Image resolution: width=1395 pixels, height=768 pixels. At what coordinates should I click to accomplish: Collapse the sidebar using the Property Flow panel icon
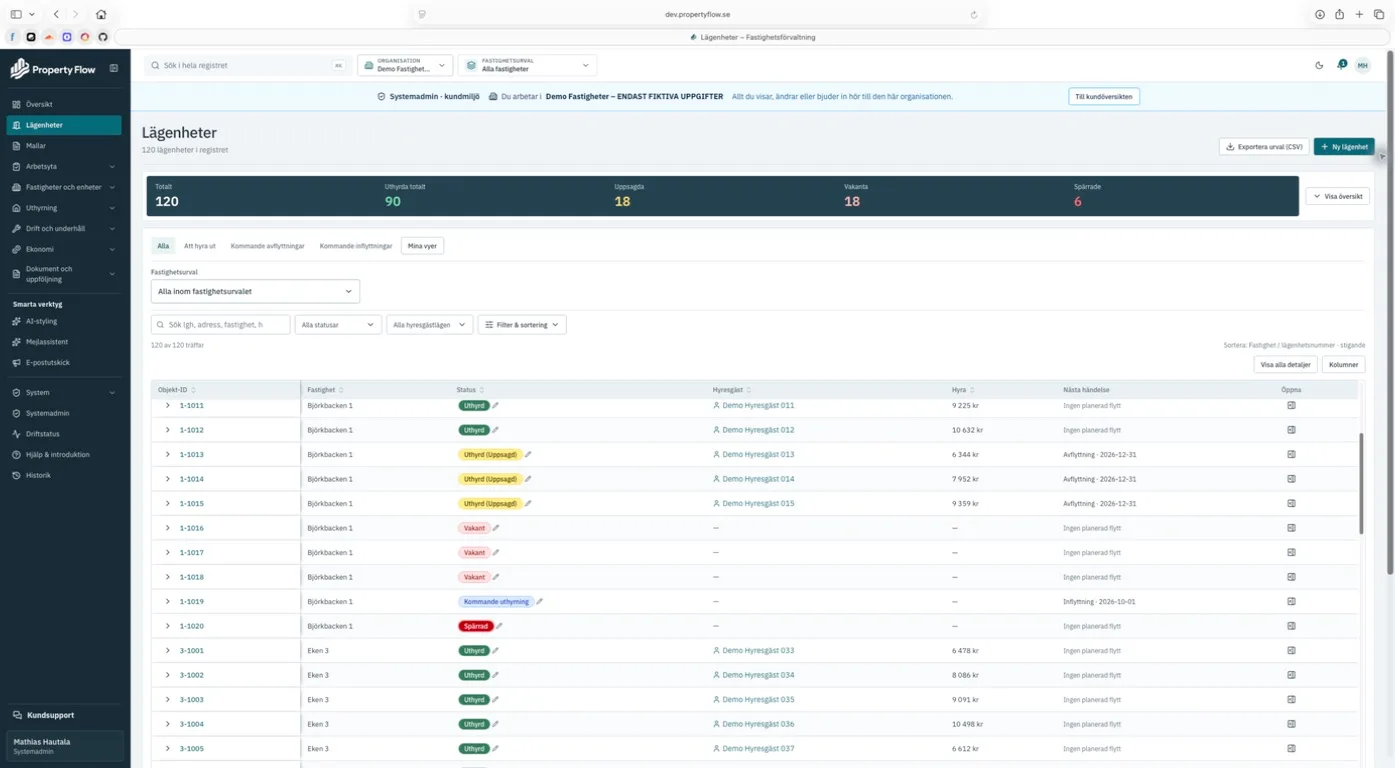coord(114,69)
